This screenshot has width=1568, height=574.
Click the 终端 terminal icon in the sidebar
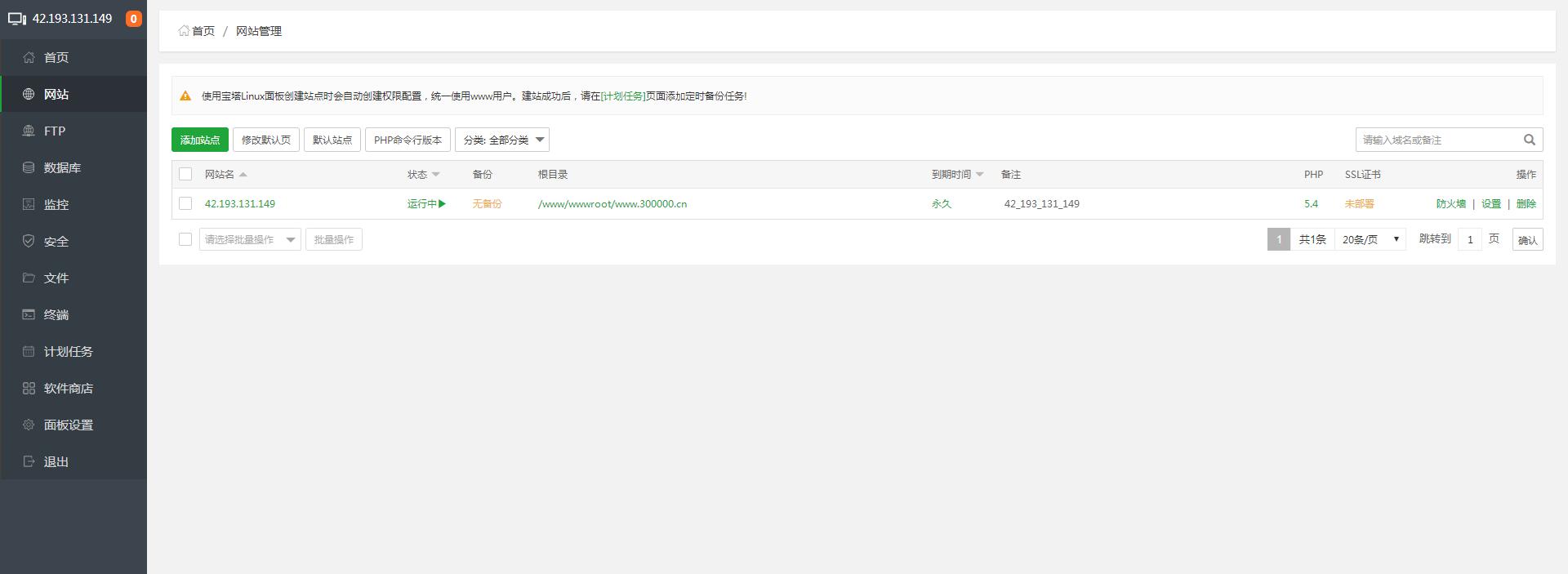(x=29, y=314)
